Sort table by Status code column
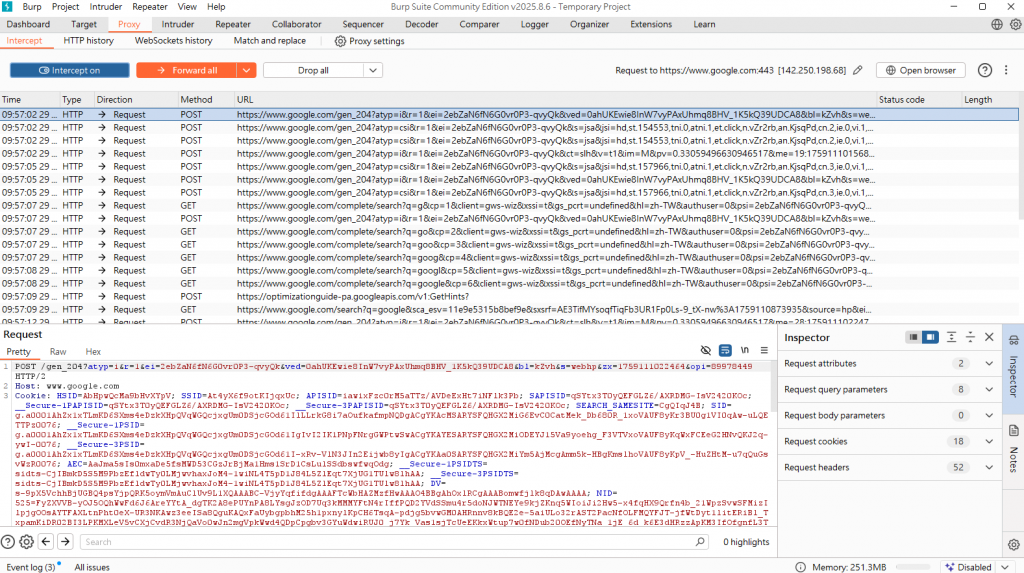This screenshot has height=573, width=1024. [918, 99]
